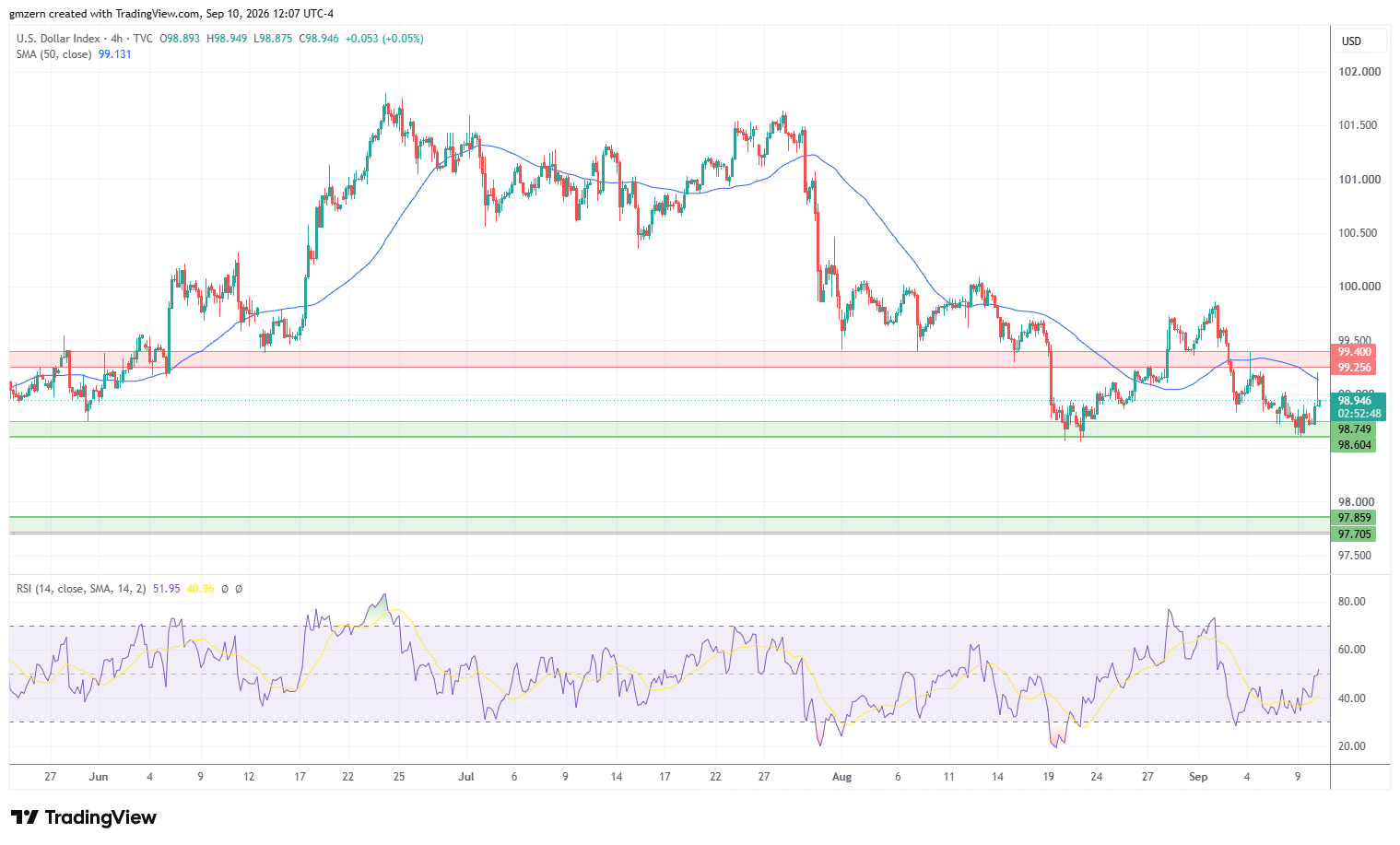Click the green support label 97.705
Image resolution: width=1400 pixels, height=845 pixels.
click(x=1355, y=534)
